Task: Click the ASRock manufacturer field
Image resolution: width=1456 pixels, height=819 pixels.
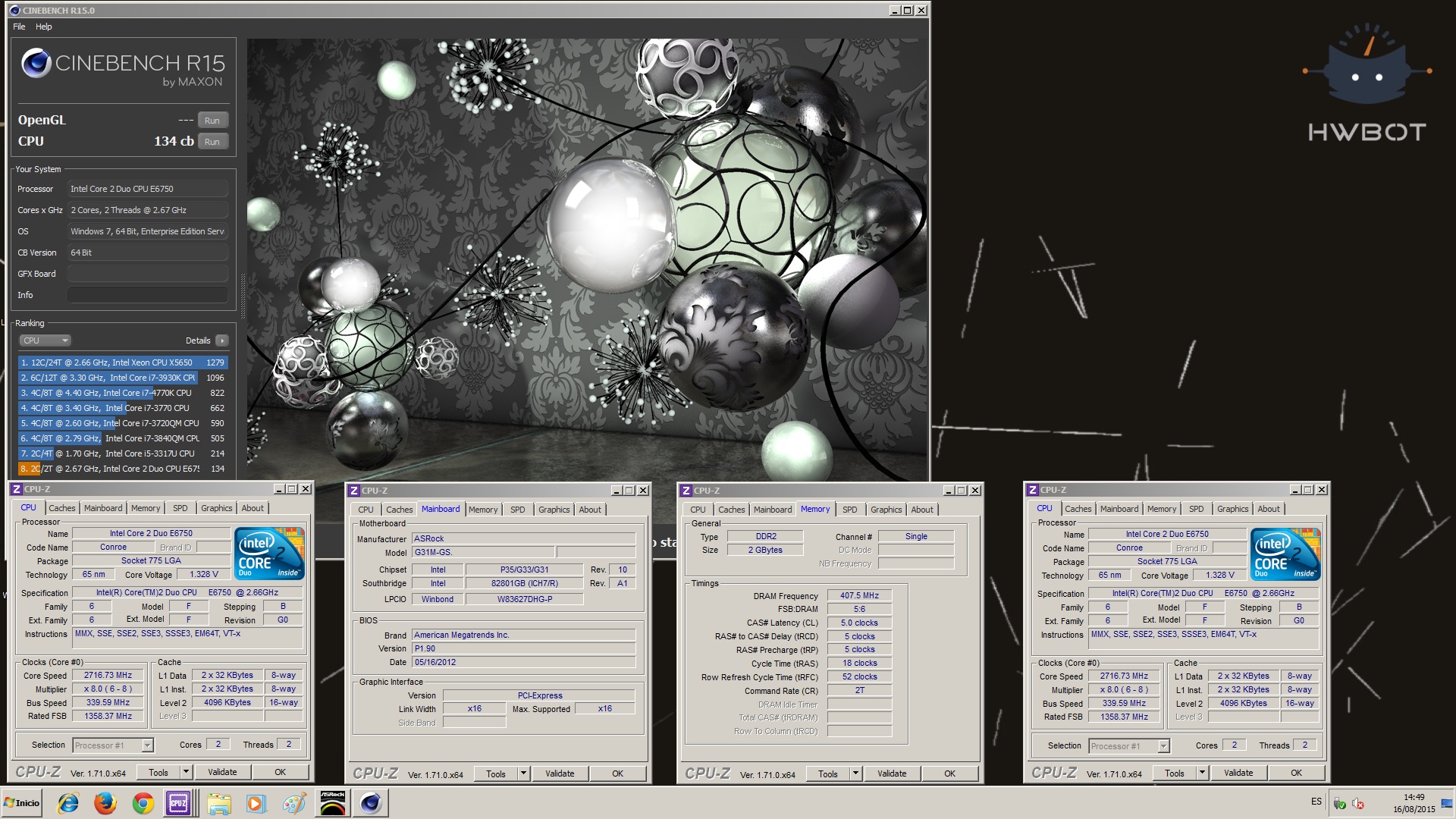Action: click(523, 538)
